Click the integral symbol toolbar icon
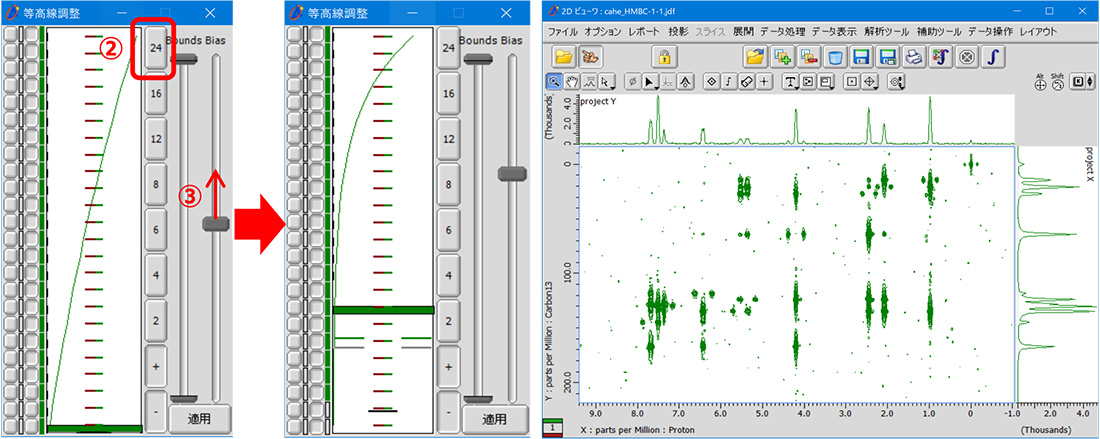The image size is (1100, 439). (x=992, y=57)
